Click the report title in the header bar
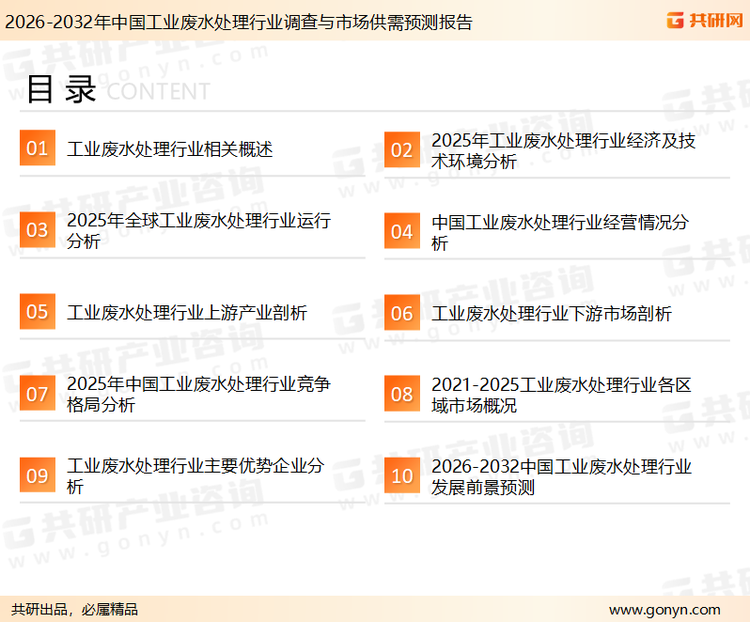This screenshot has width=750, height=622. (239, 22)
